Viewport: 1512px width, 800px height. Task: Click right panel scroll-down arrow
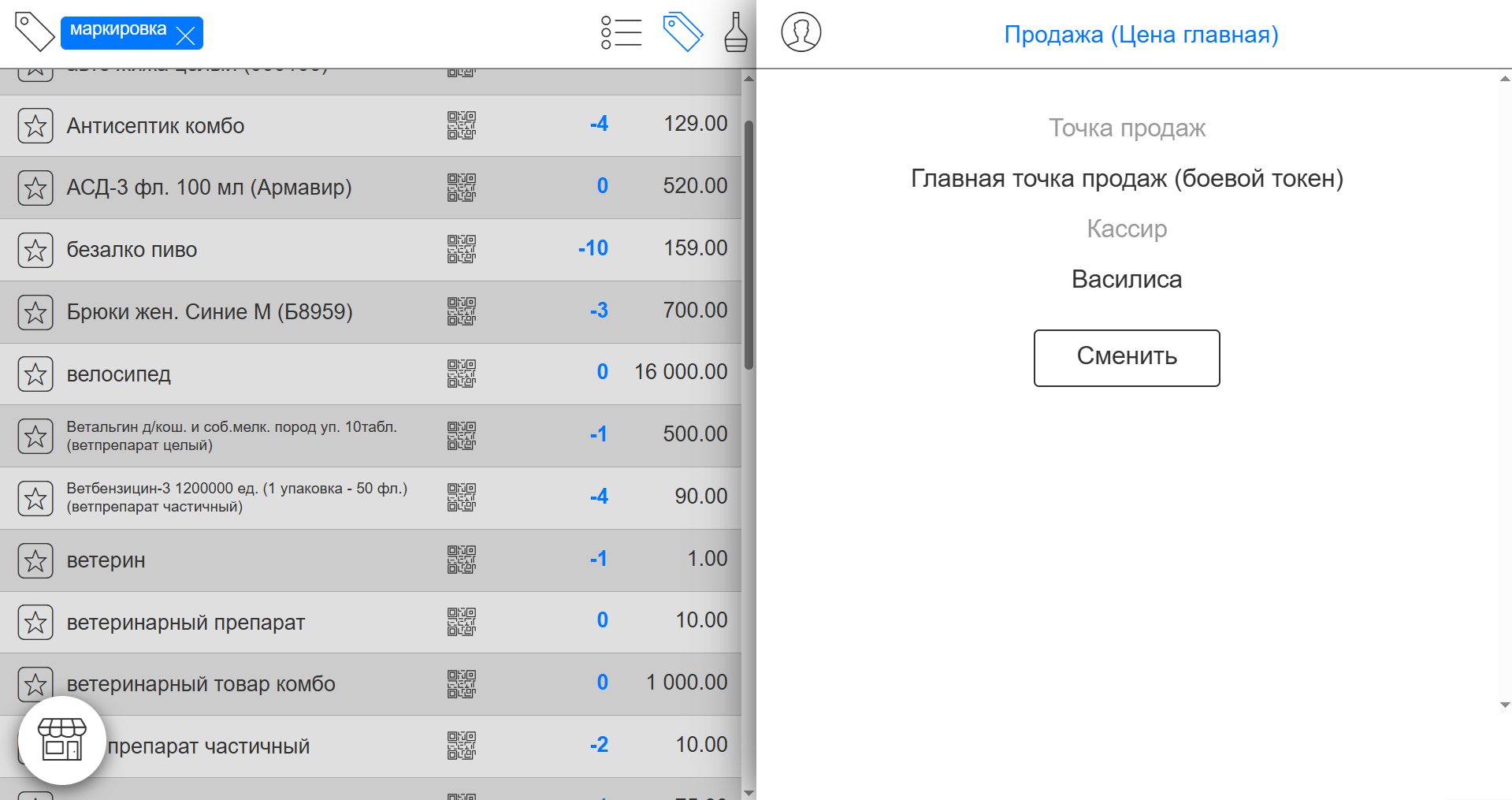click(1505, 705)
